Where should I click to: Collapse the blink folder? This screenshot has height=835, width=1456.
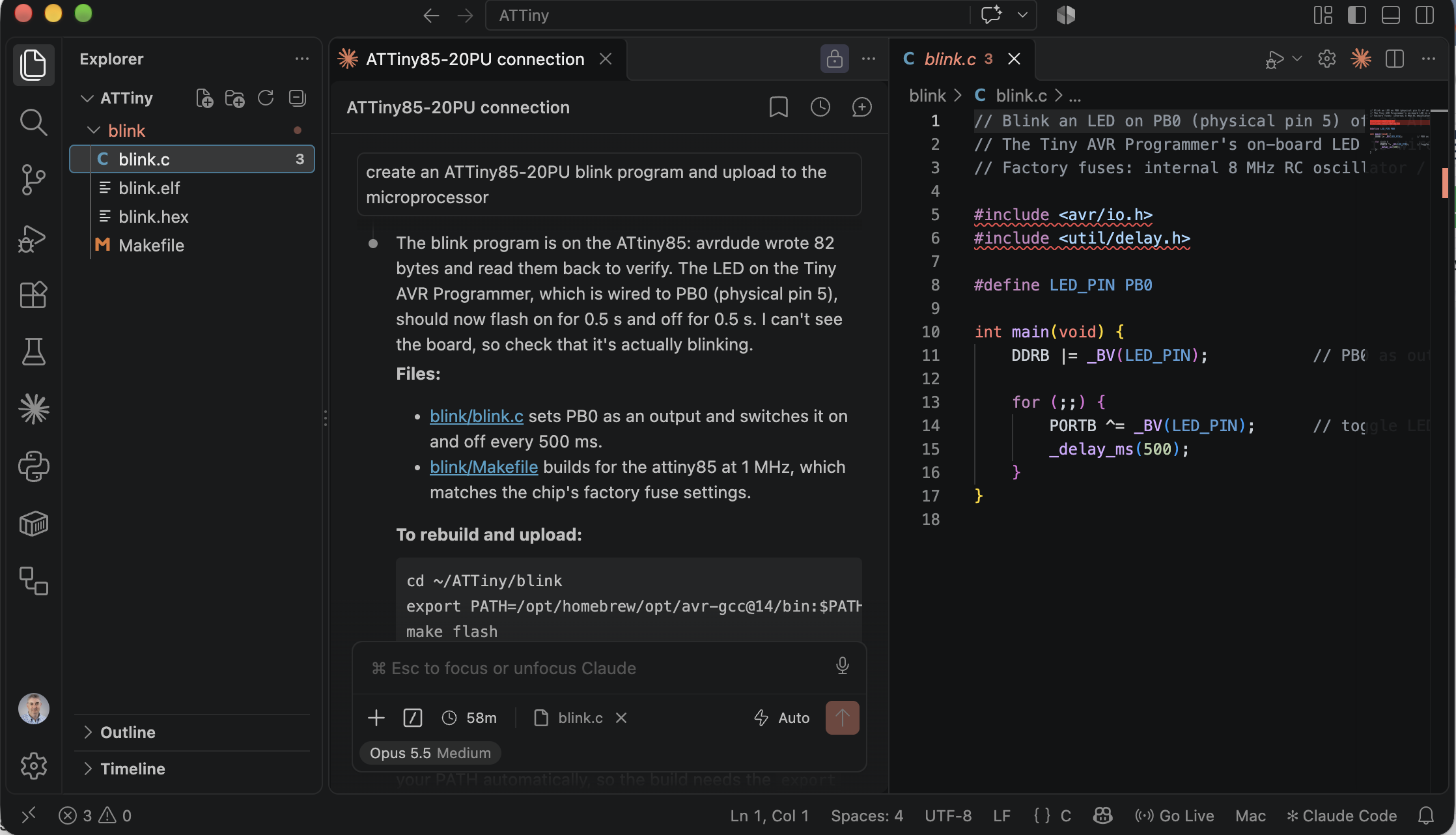click(x=94, y=131)
